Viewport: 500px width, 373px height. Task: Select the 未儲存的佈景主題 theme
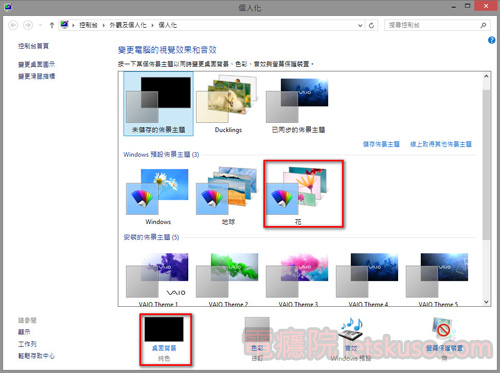click(x=158, y=104)
